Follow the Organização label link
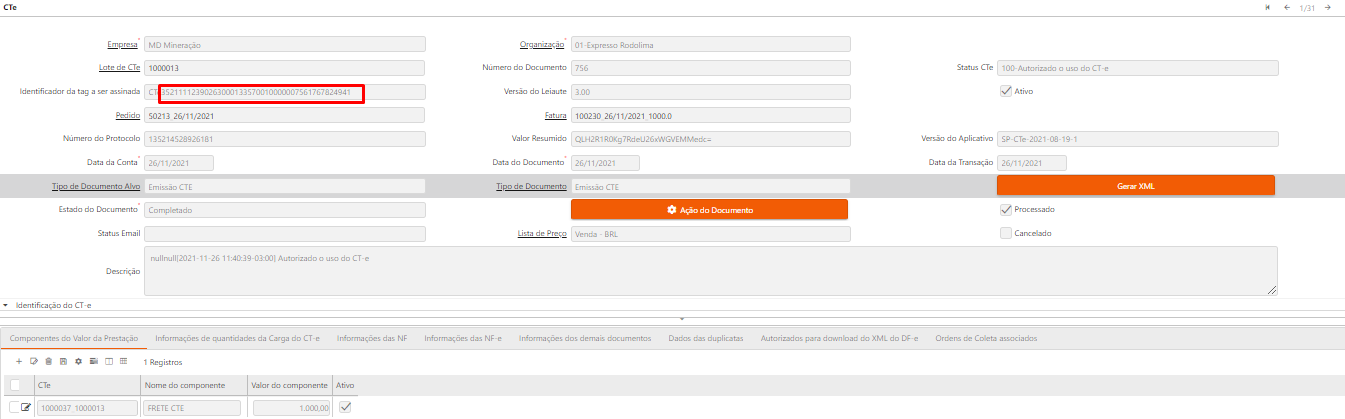 point(542,44)
